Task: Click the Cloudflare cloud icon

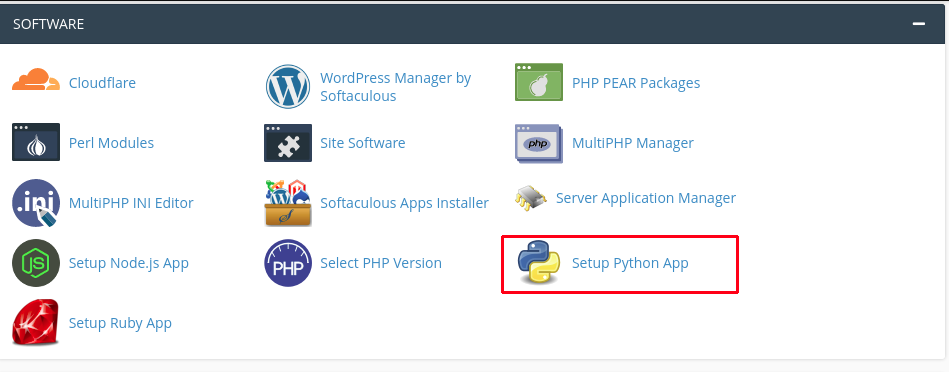Action: click(36, 80)
